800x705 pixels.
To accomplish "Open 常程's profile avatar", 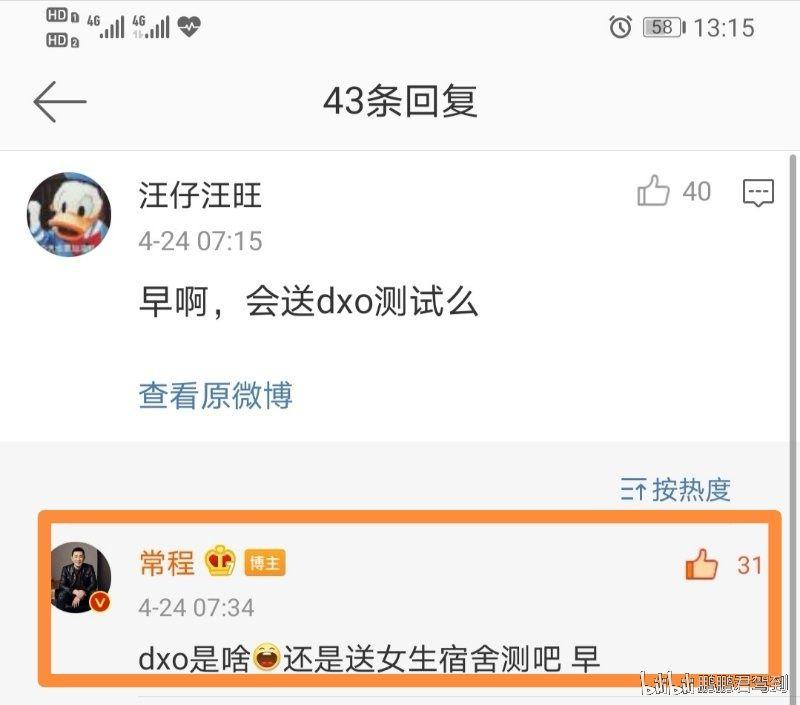I will coord(80,577).
